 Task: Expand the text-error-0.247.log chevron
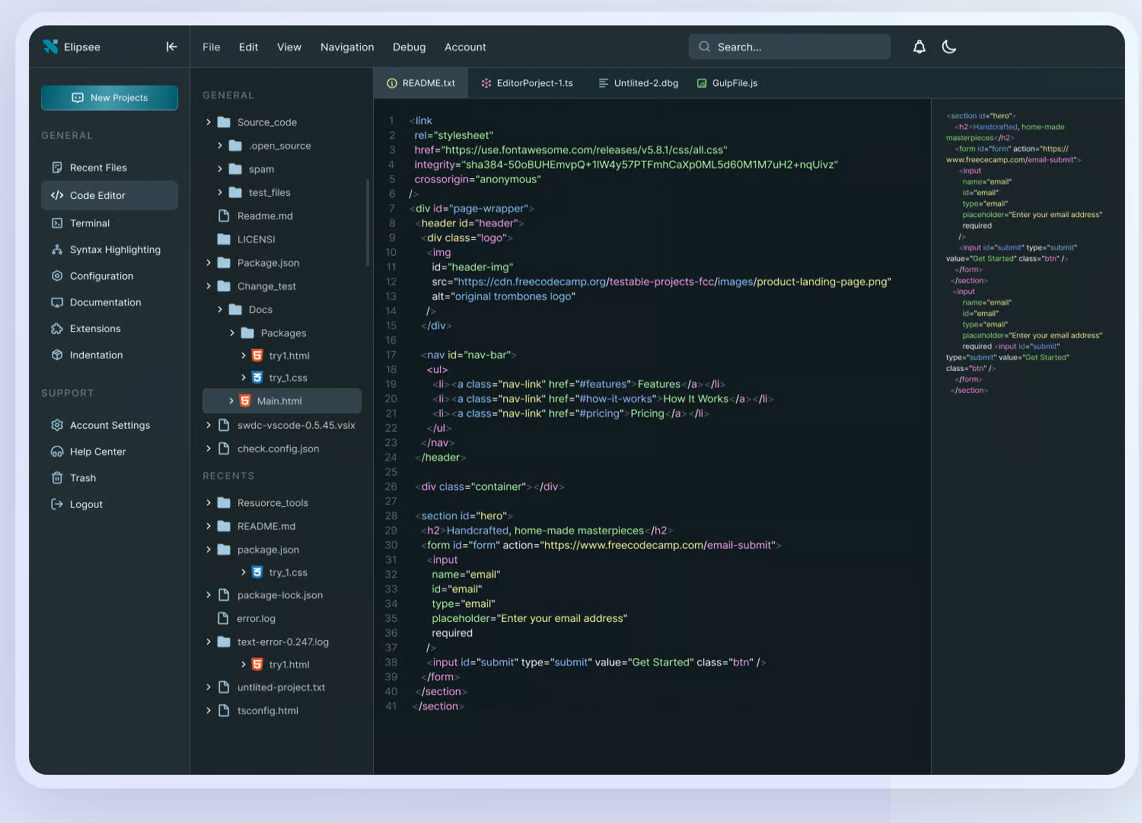point(208,642)
